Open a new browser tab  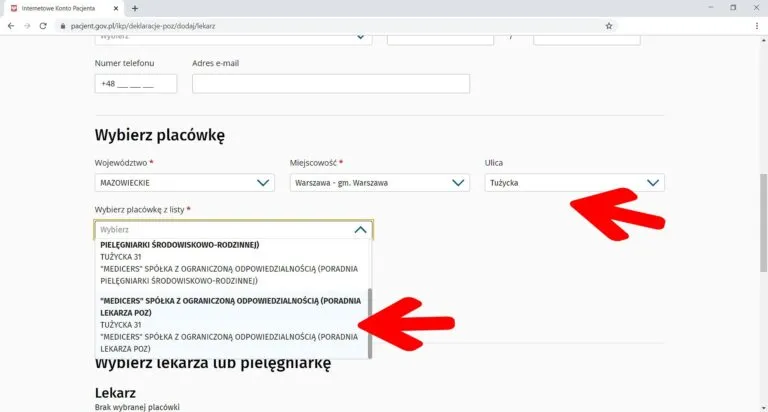coord(135,8)
